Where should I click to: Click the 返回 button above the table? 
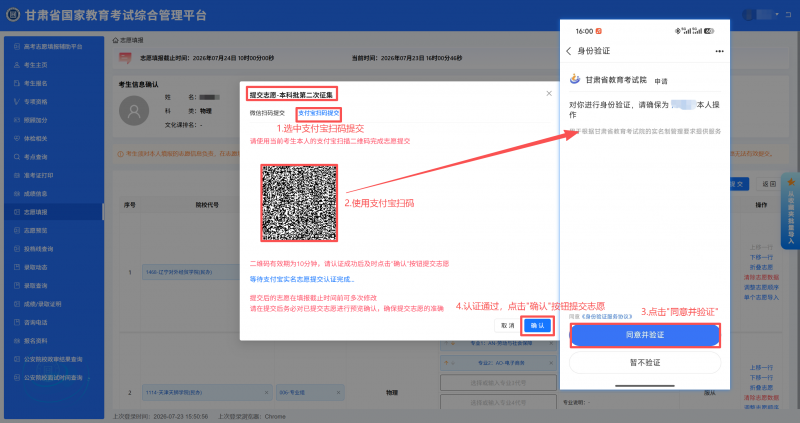pyautogui.click(x=768, y=184)
